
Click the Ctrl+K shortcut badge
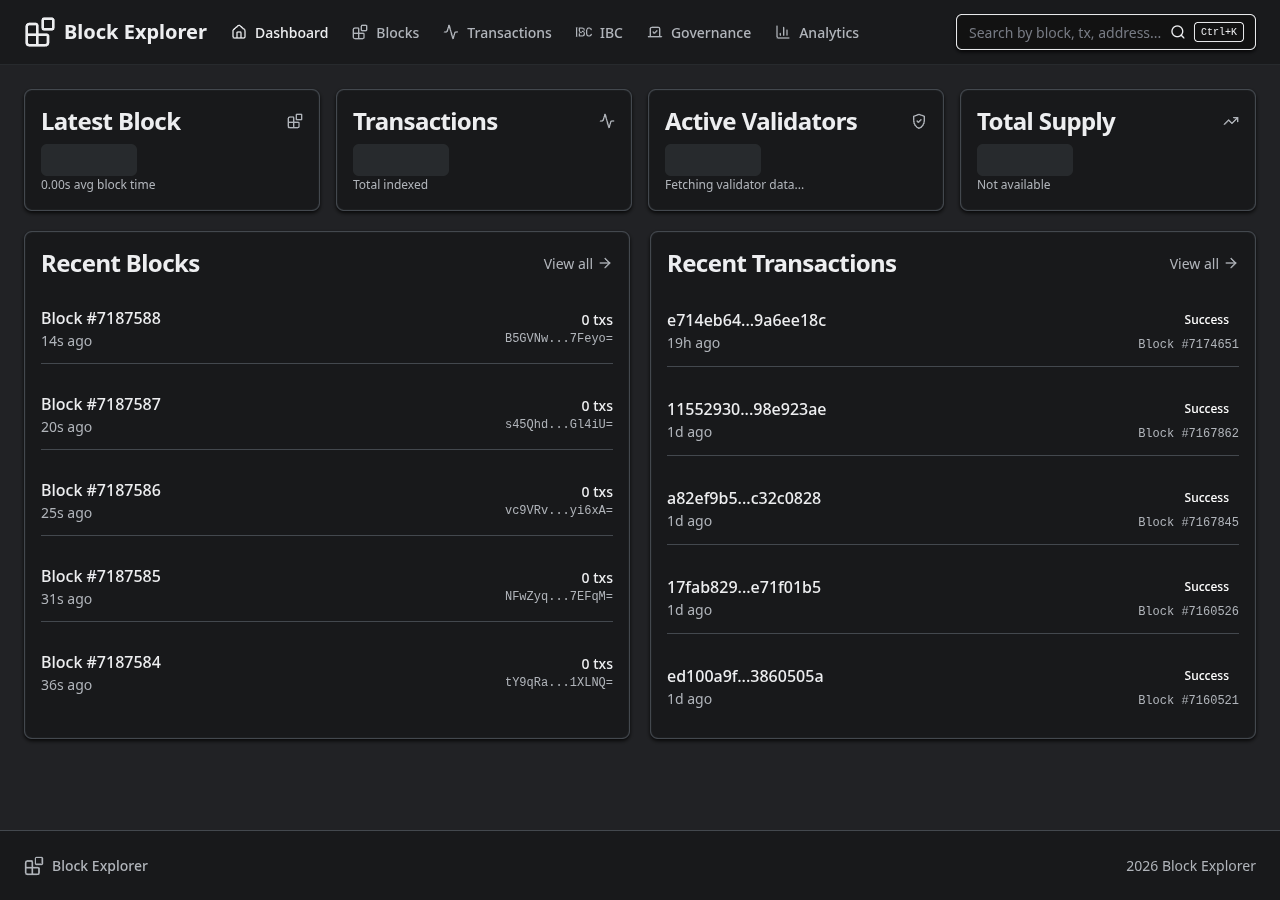coord(1219,32)
